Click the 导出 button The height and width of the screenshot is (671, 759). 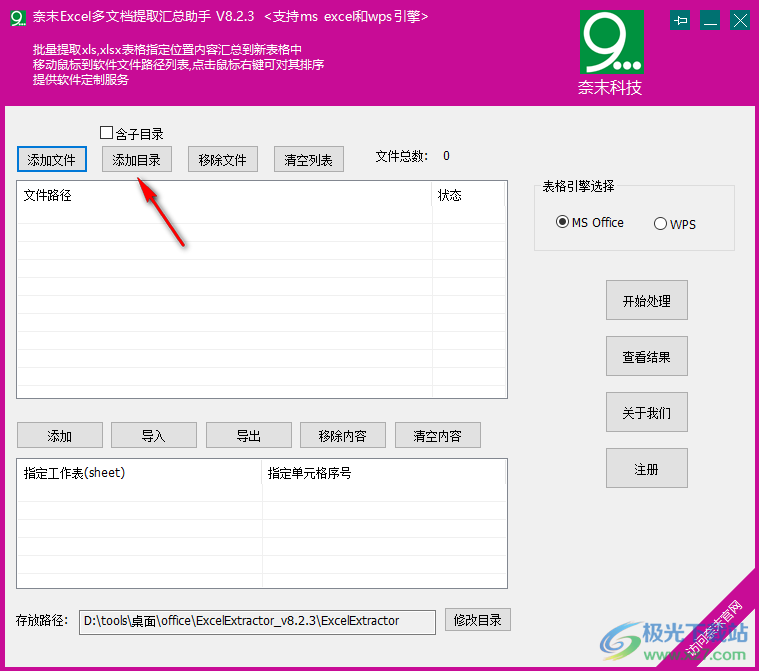point(249,435)
